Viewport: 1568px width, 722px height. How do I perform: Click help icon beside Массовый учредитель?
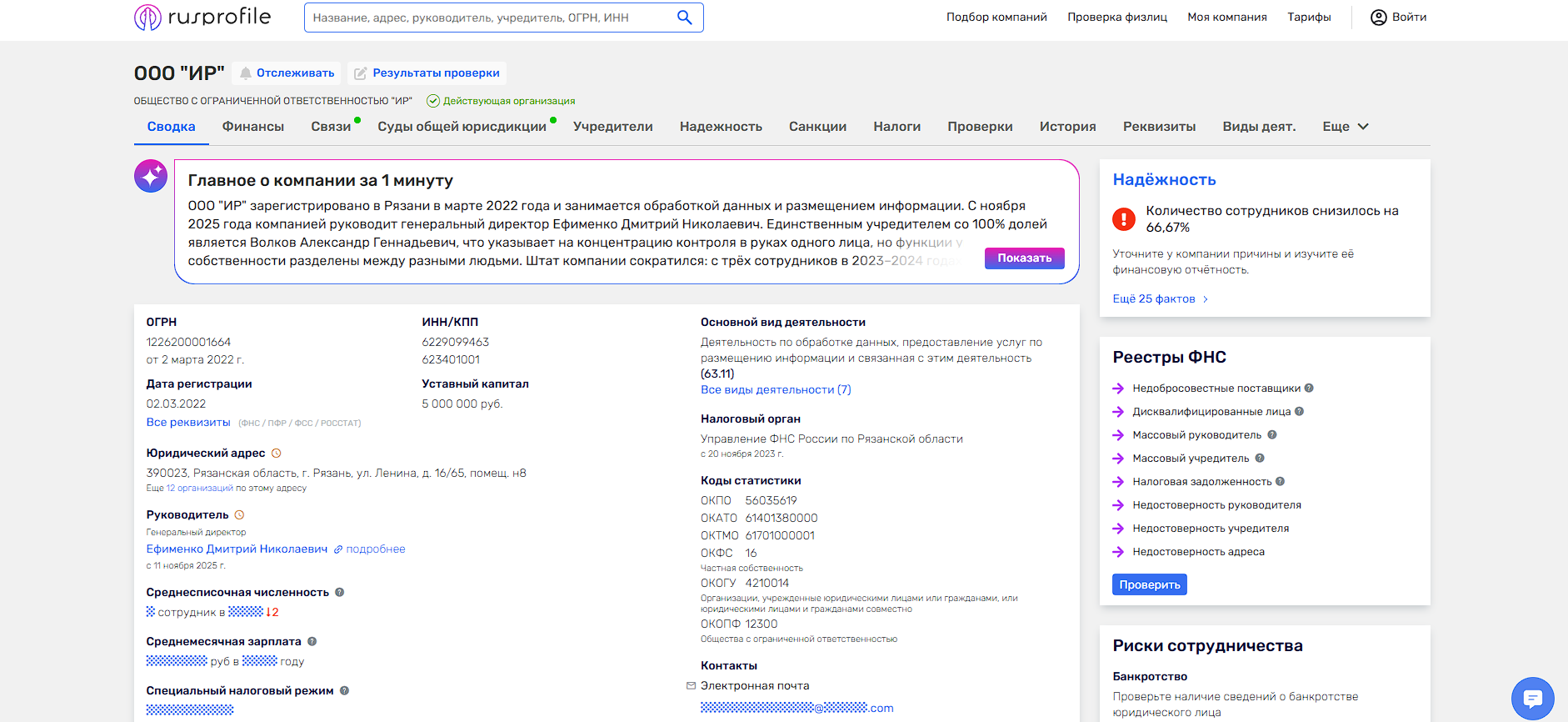(1260, 458)
